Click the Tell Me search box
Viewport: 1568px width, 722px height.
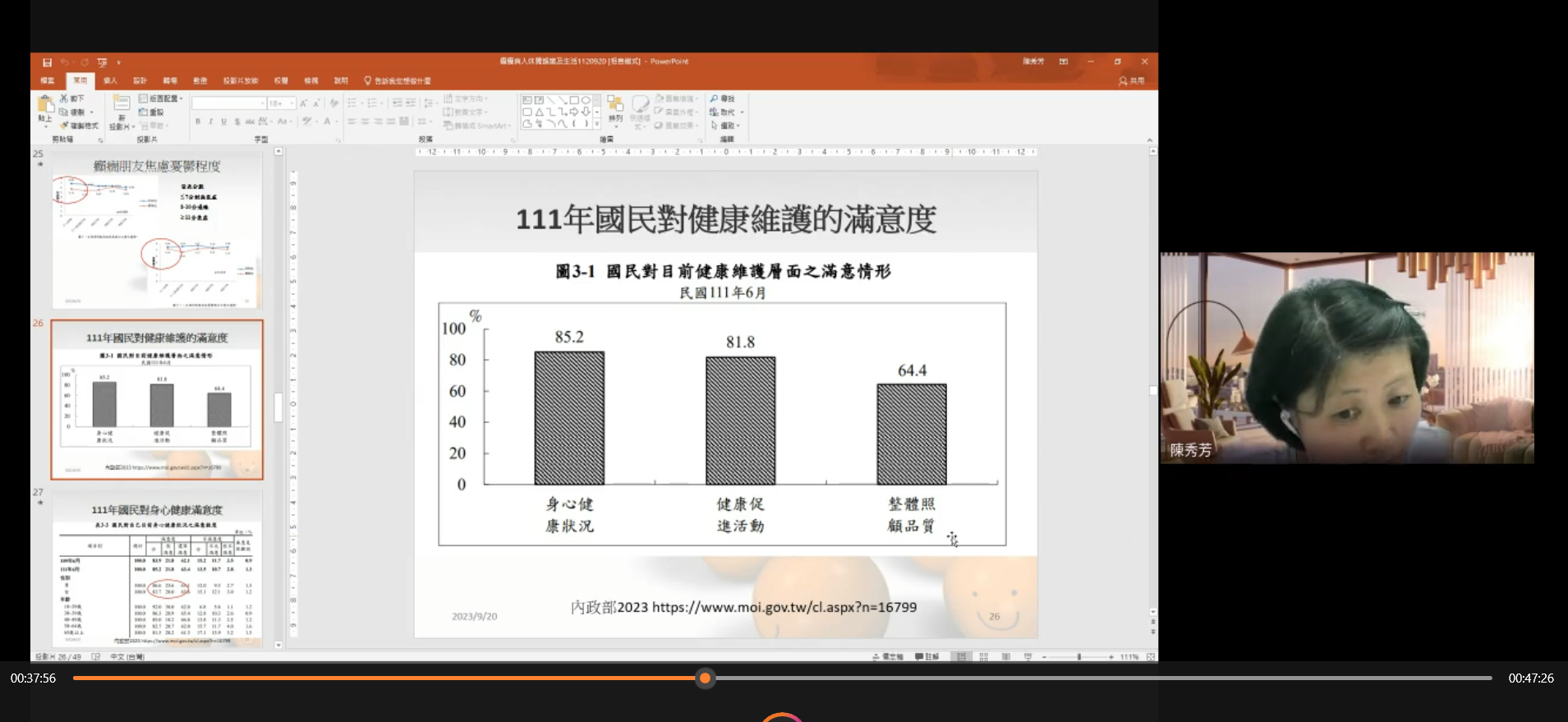click(x=398, y=80)
